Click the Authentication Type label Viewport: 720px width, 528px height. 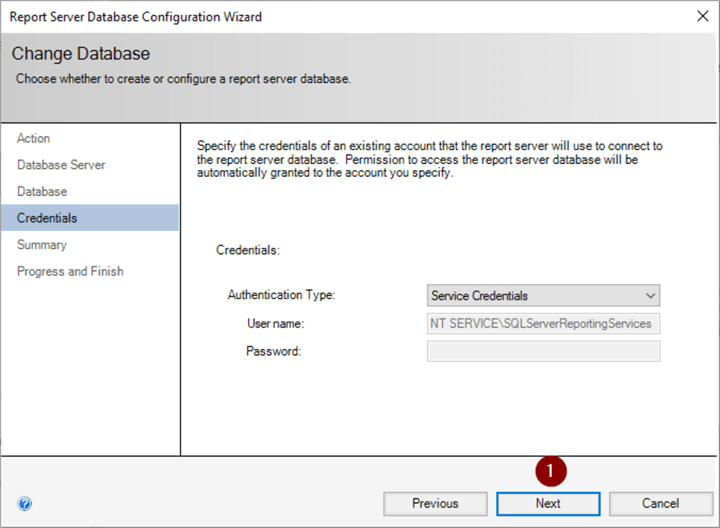coord(282,296)
